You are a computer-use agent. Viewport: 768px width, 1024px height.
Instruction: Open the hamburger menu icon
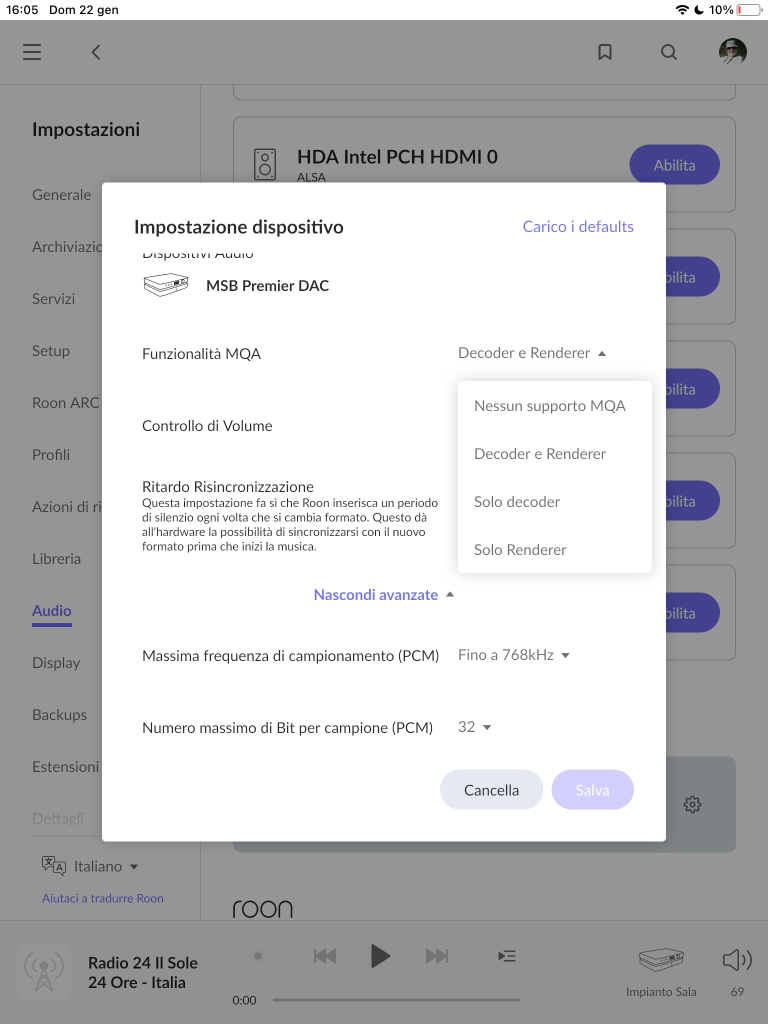pos(32,52)
